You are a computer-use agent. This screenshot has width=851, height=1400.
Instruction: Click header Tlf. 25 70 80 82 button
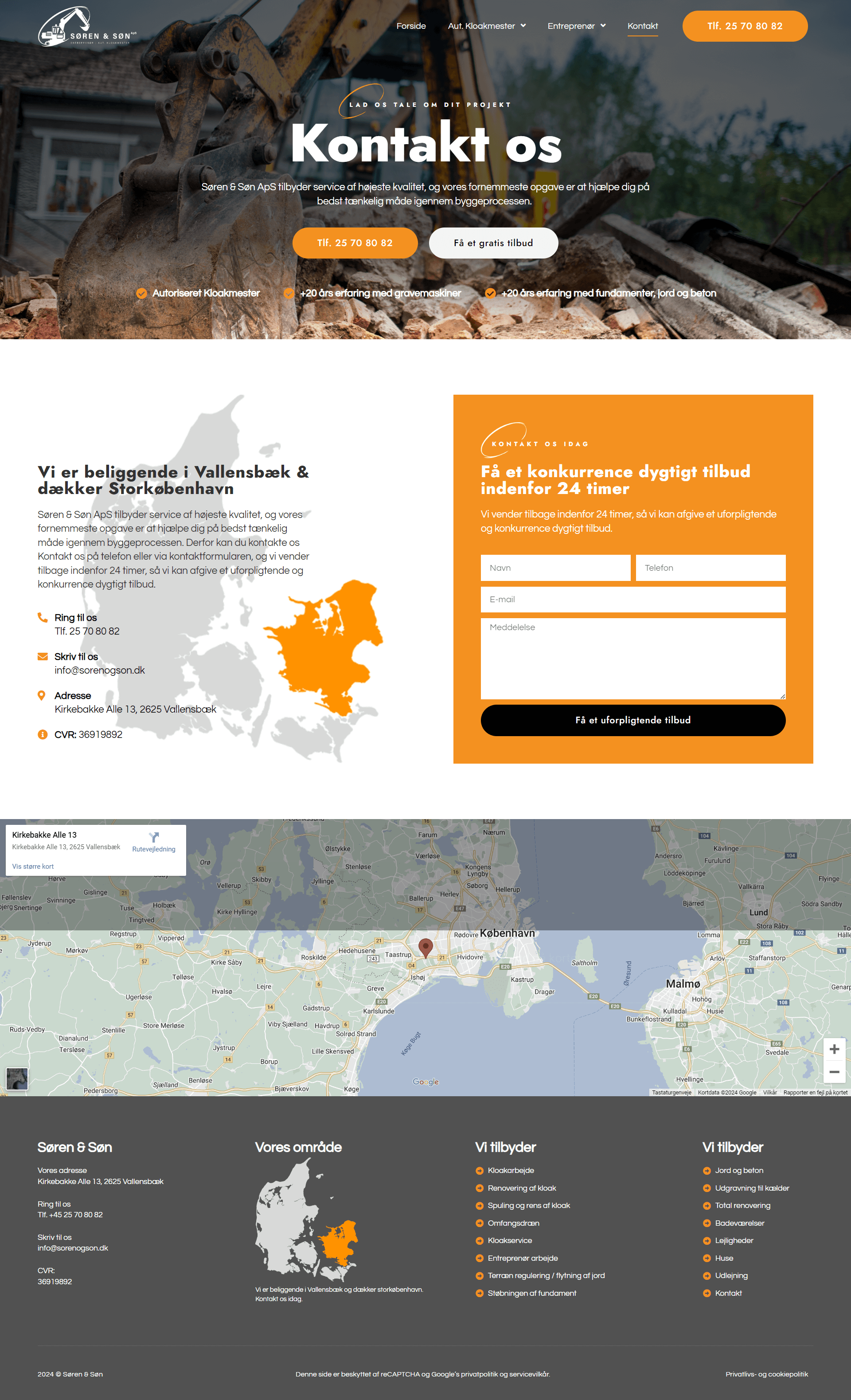tap(744, 26)
